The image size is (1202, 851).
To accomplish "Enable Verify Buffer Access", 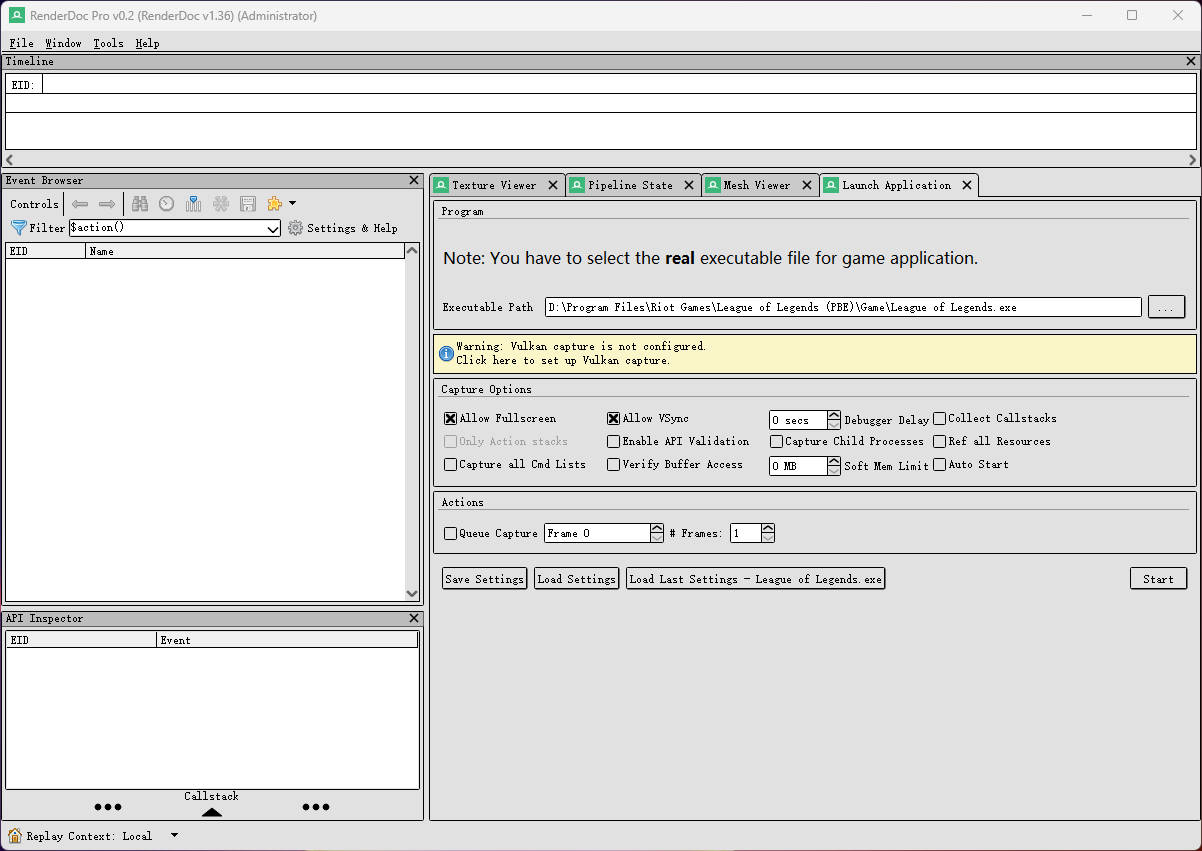I will pyautogui.click(x=614, y=464).
